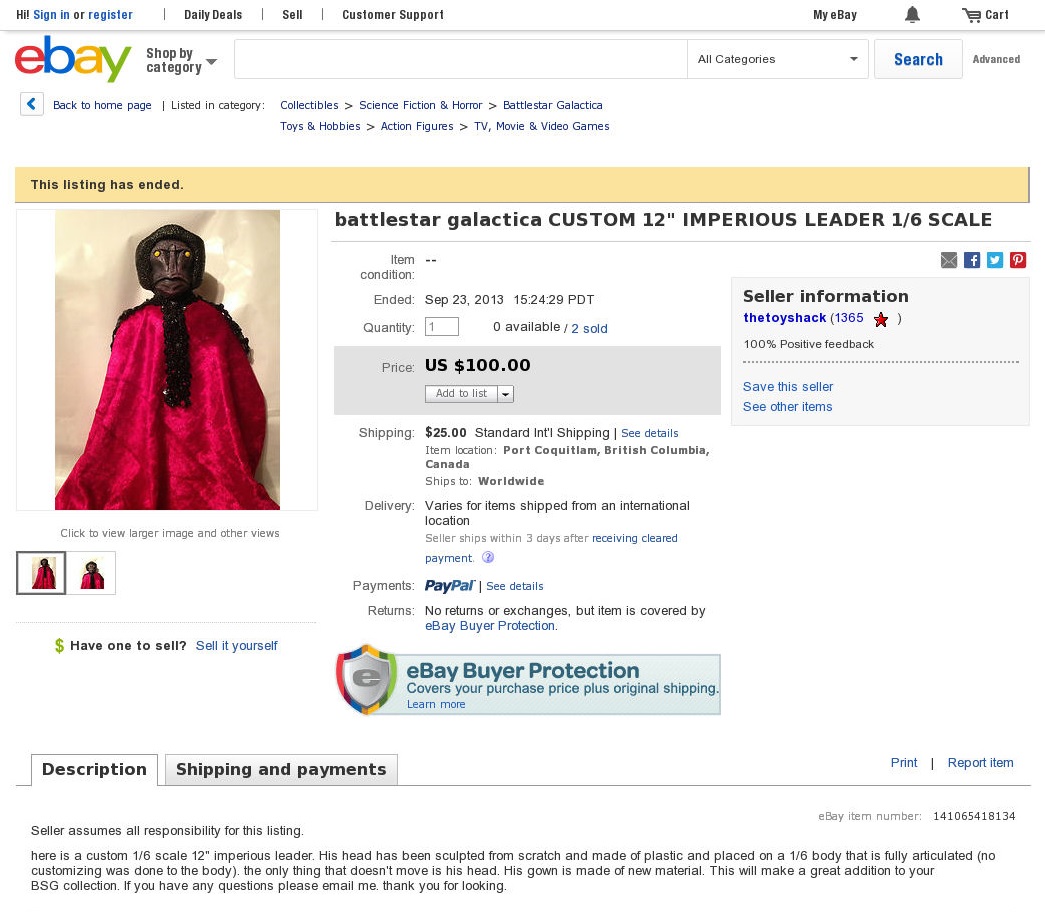Share listing on Twitter icon

tap(995, 260)
